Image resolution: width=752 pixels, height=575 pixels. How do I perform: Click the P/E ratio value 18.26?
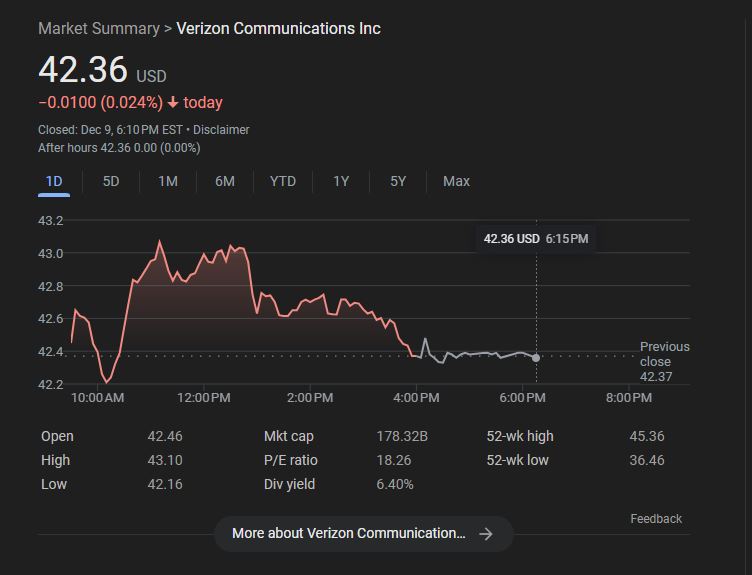[x=394, y=460]
